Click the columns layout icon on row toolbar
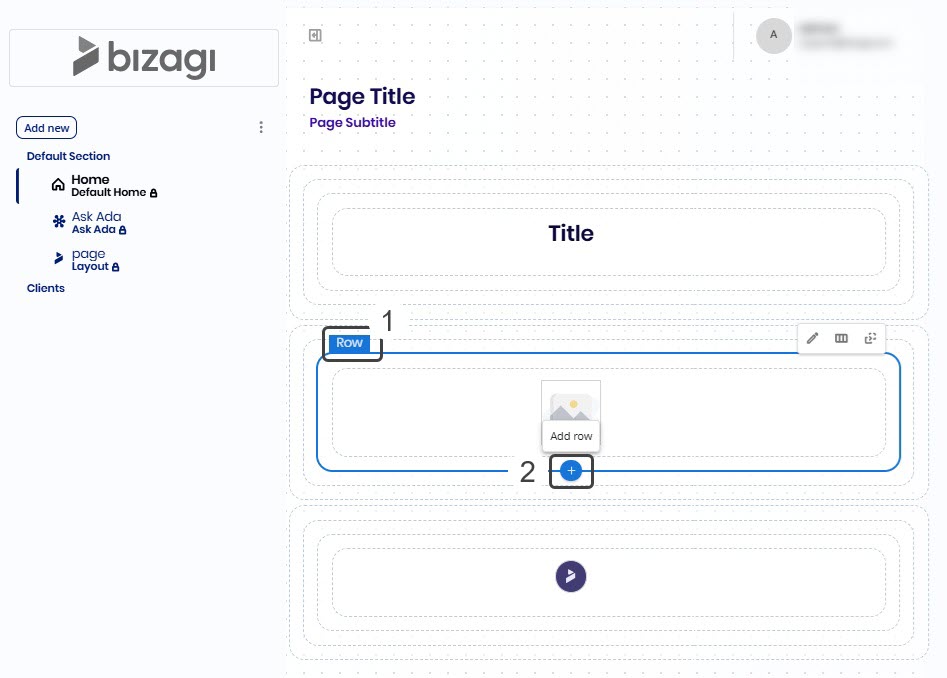The width and height of the screenshot is (947, 678). point(842,338)
